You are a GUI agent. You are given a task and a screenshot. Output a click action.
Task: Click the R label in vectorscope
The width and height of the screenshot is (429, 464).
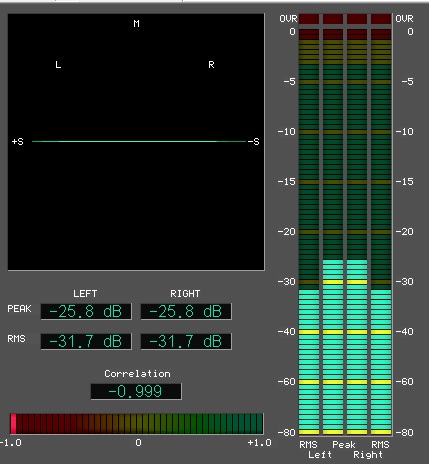point(211,65)
